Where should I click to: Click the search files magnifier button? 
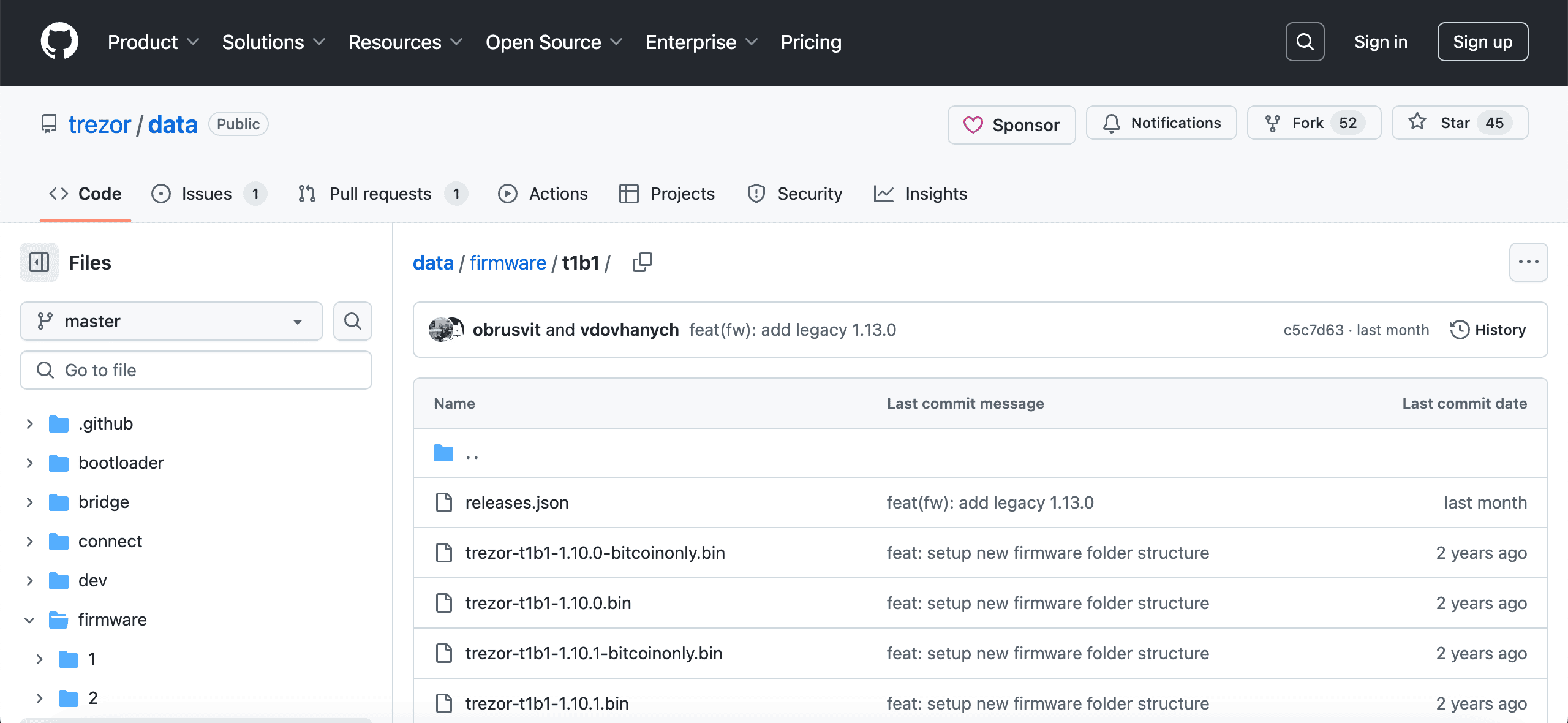coord(353,321)
